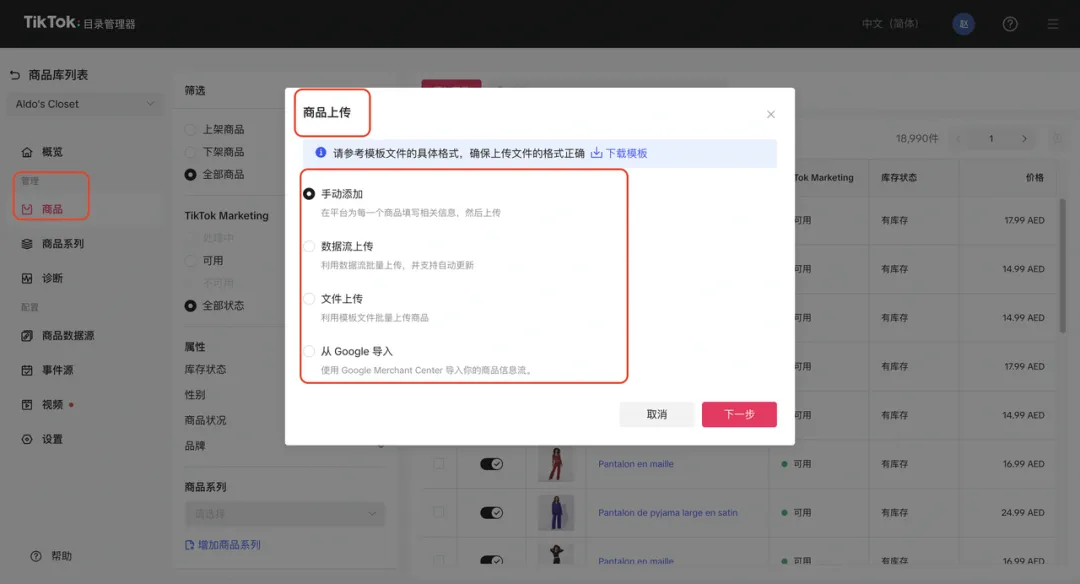Select the 下架商品 filter radio
The height and width of the screenshot is (584, 1080).
tap(190, 152)
